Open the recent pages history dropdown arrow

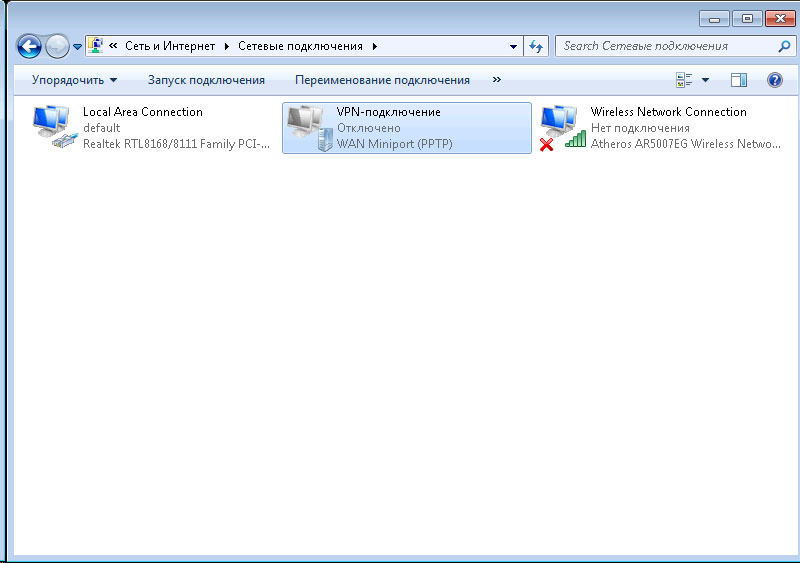[77, 47]
